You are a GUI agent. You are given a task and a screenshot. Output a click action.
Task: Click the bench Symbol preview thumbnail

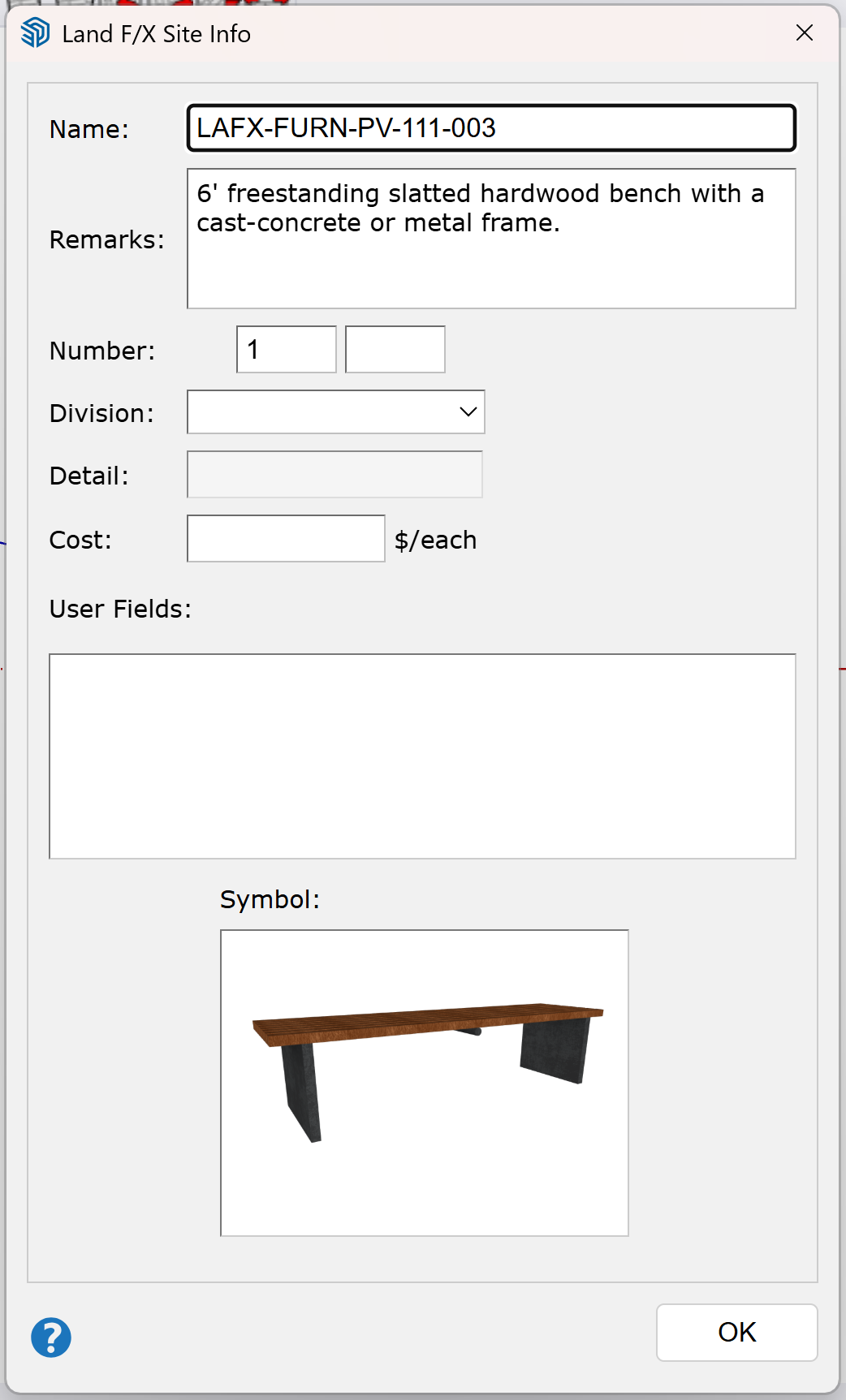(424, 1083)
